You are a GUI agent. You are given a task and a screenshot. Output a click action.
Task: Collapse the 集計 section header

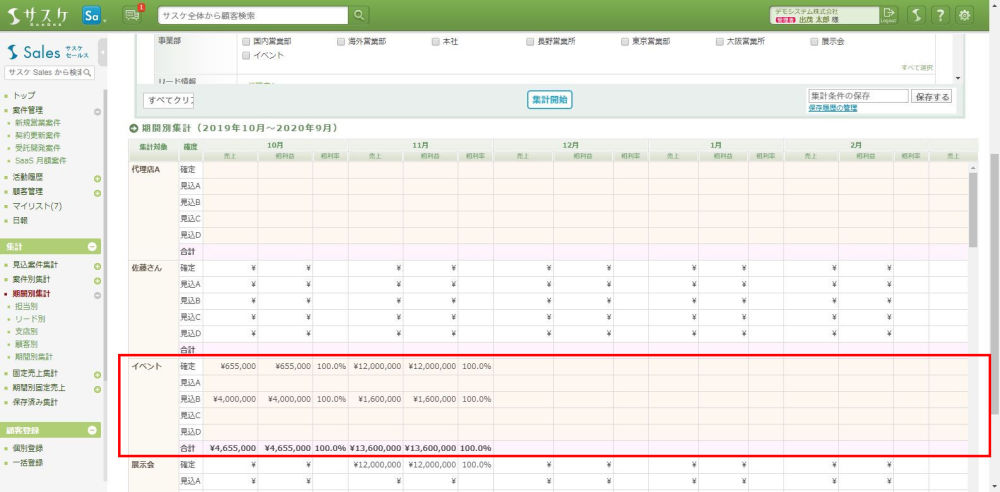coord(92,246)
